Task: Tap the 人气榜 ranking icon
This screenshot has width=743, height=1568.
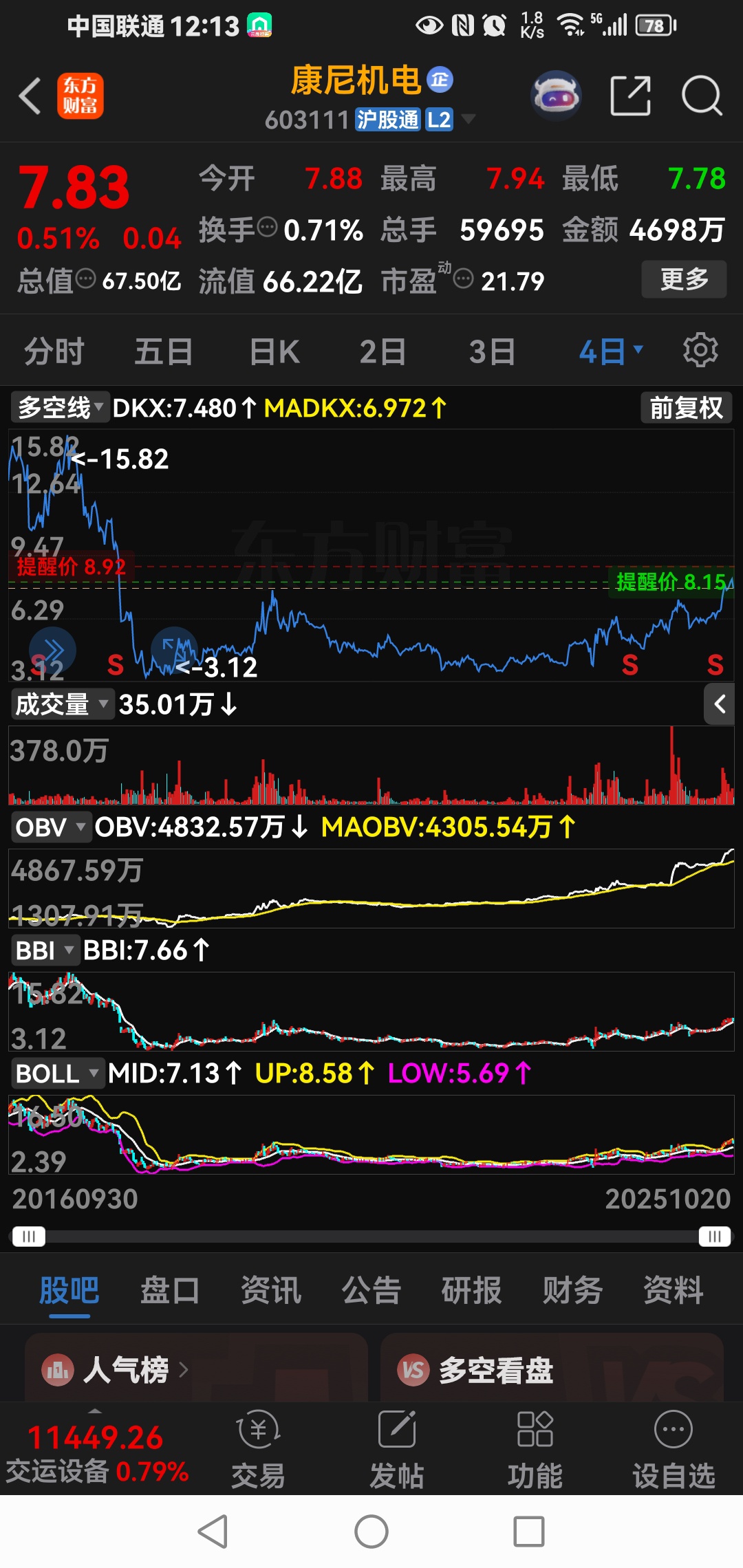Action: pyautogui.click(x=58, y=1370)
